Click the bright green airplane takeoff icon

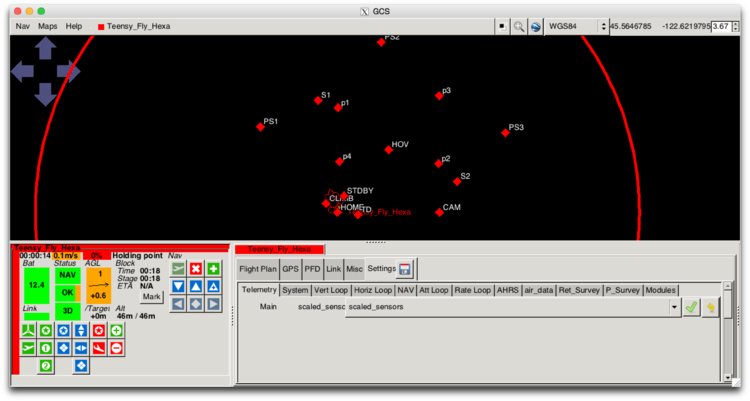coord(28,348)
